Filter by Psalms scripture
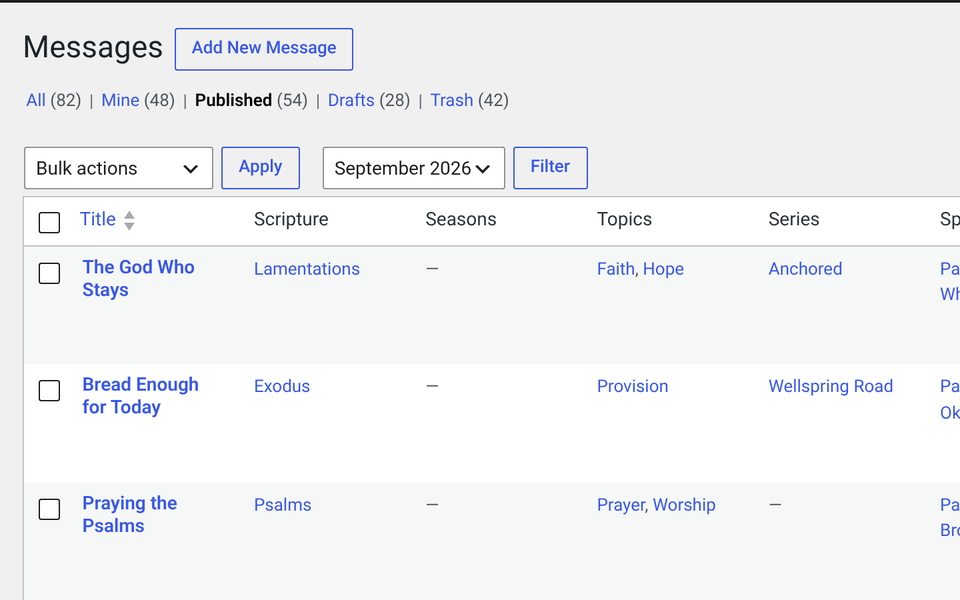Screen dimensions: 960x600 (282, 505)
